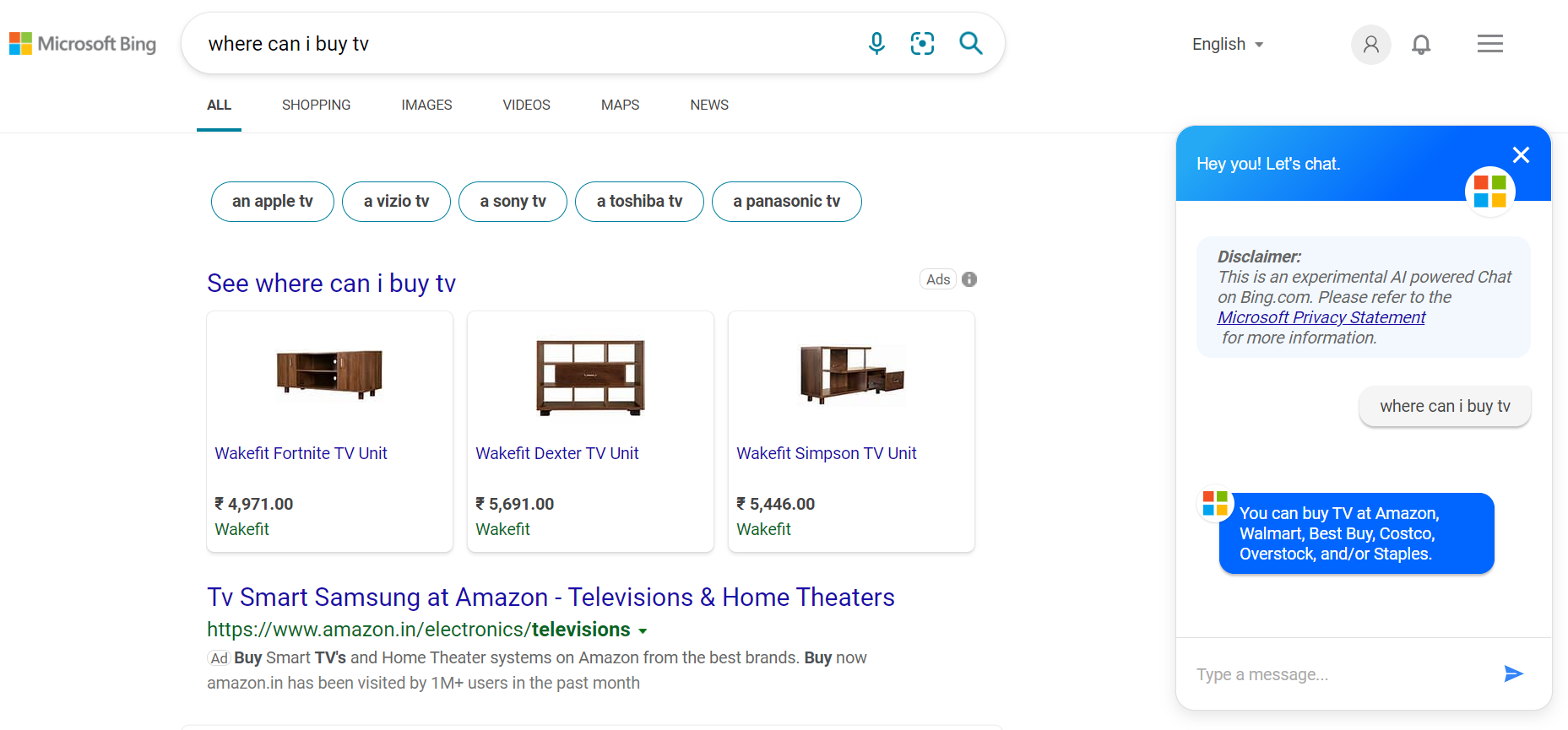This screenshot has height=730, width=1568.
Task: Select the 'a vizio tv' suggestion chip
Action: click(x=396, y=202)
